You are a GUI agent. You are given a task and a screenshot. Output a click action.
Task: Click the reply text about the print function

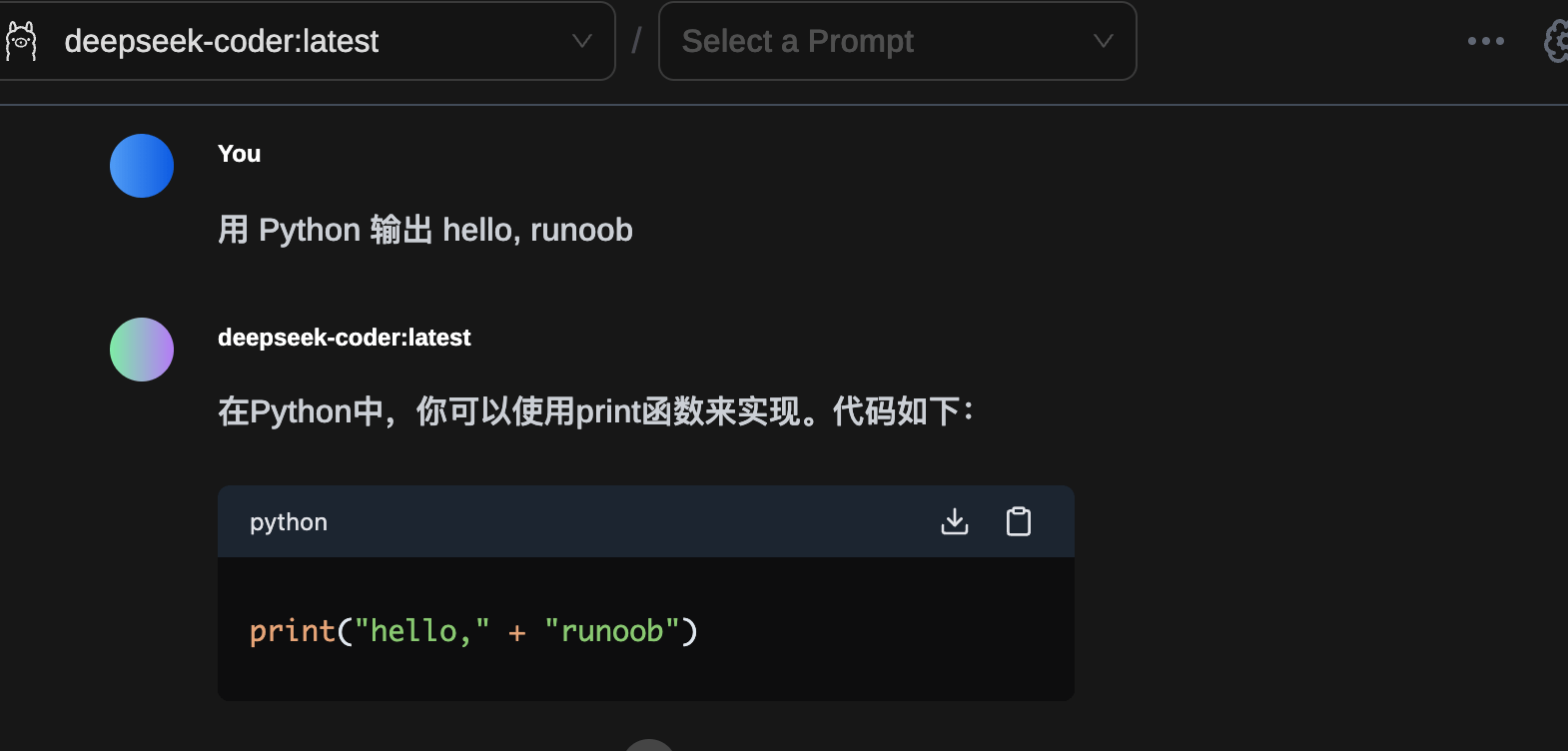pyautogui.click(x=595, y=411)
